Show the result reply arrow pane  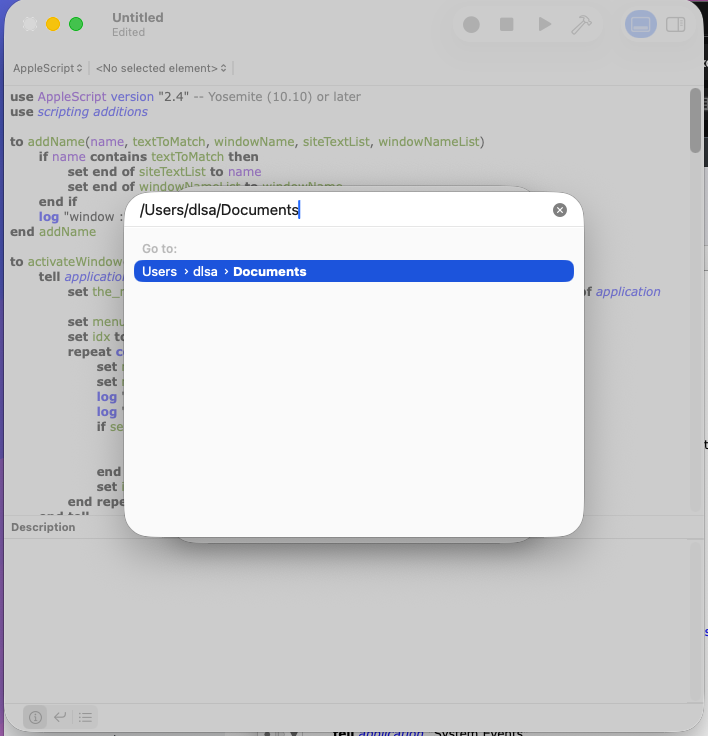tap(60, 716)
